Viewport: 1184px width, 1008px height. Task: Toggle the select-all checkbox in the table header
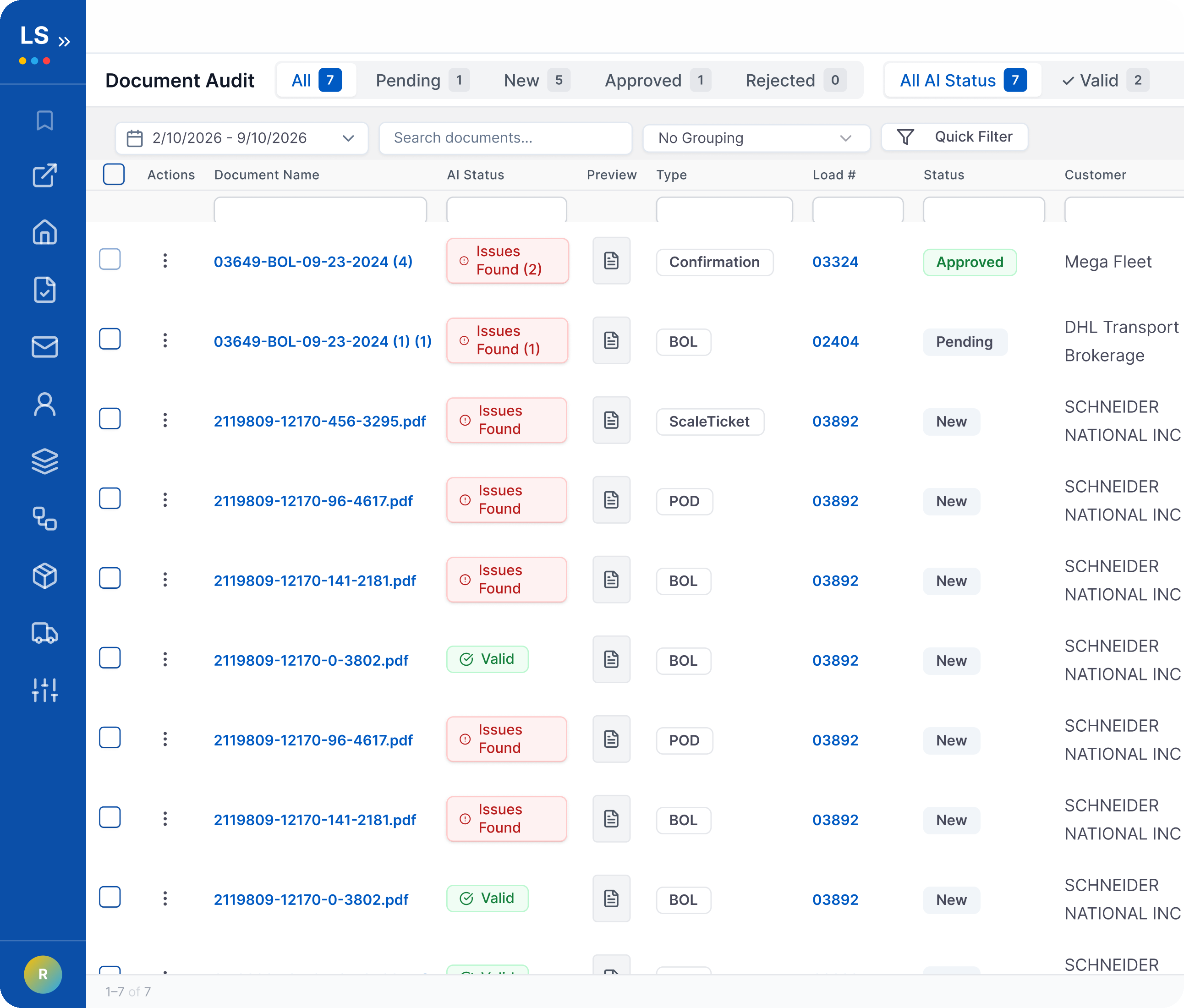point(114,174)
